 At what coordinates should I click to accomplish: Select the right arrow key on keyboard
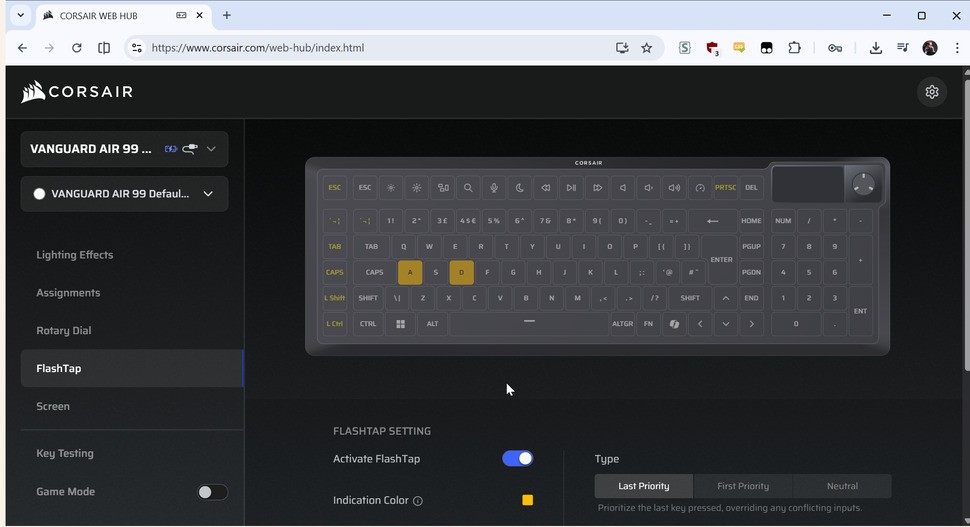click(x=752, y=323)
